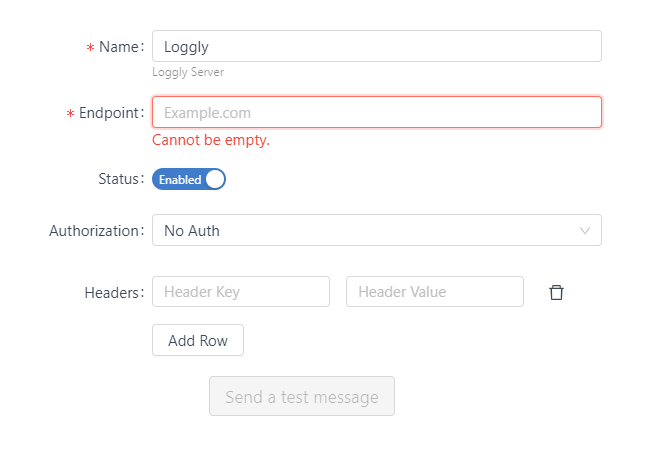Click red required asterisk beside Name
649x461 pixels.
pyautogui.click(x=90, y=48)
